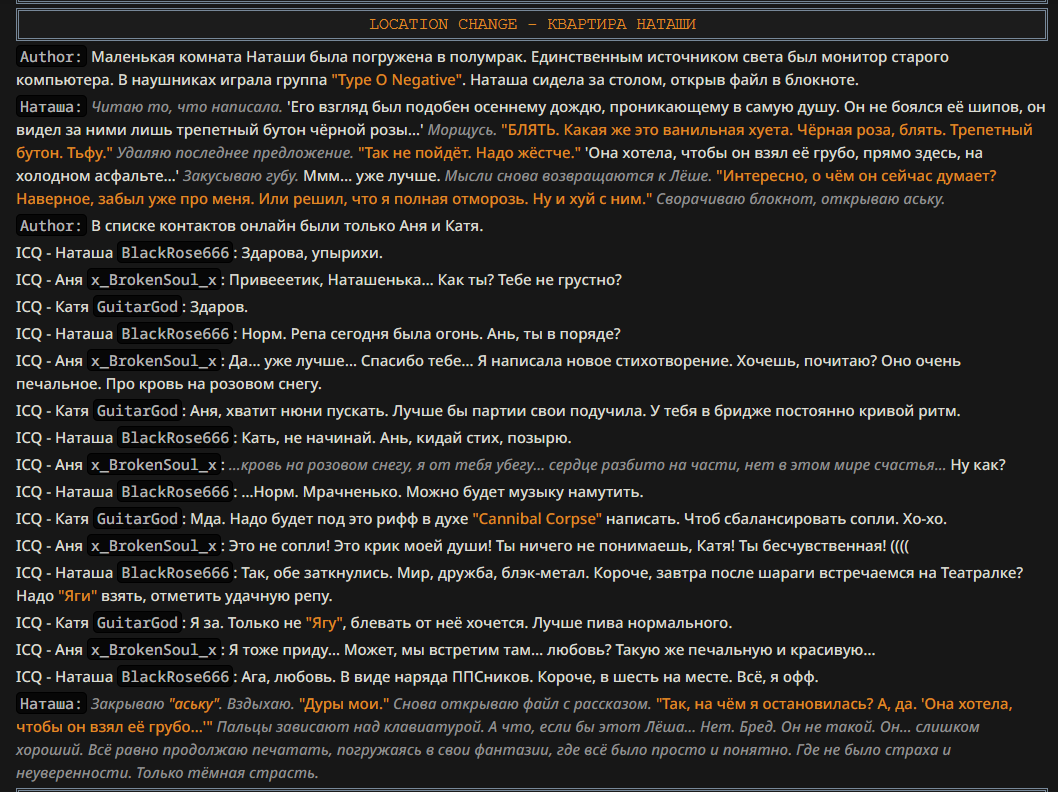Select Наташа label before 'Закрываю аську'
The height and width of the screenshot is (792, 1058).
point(52,704)
